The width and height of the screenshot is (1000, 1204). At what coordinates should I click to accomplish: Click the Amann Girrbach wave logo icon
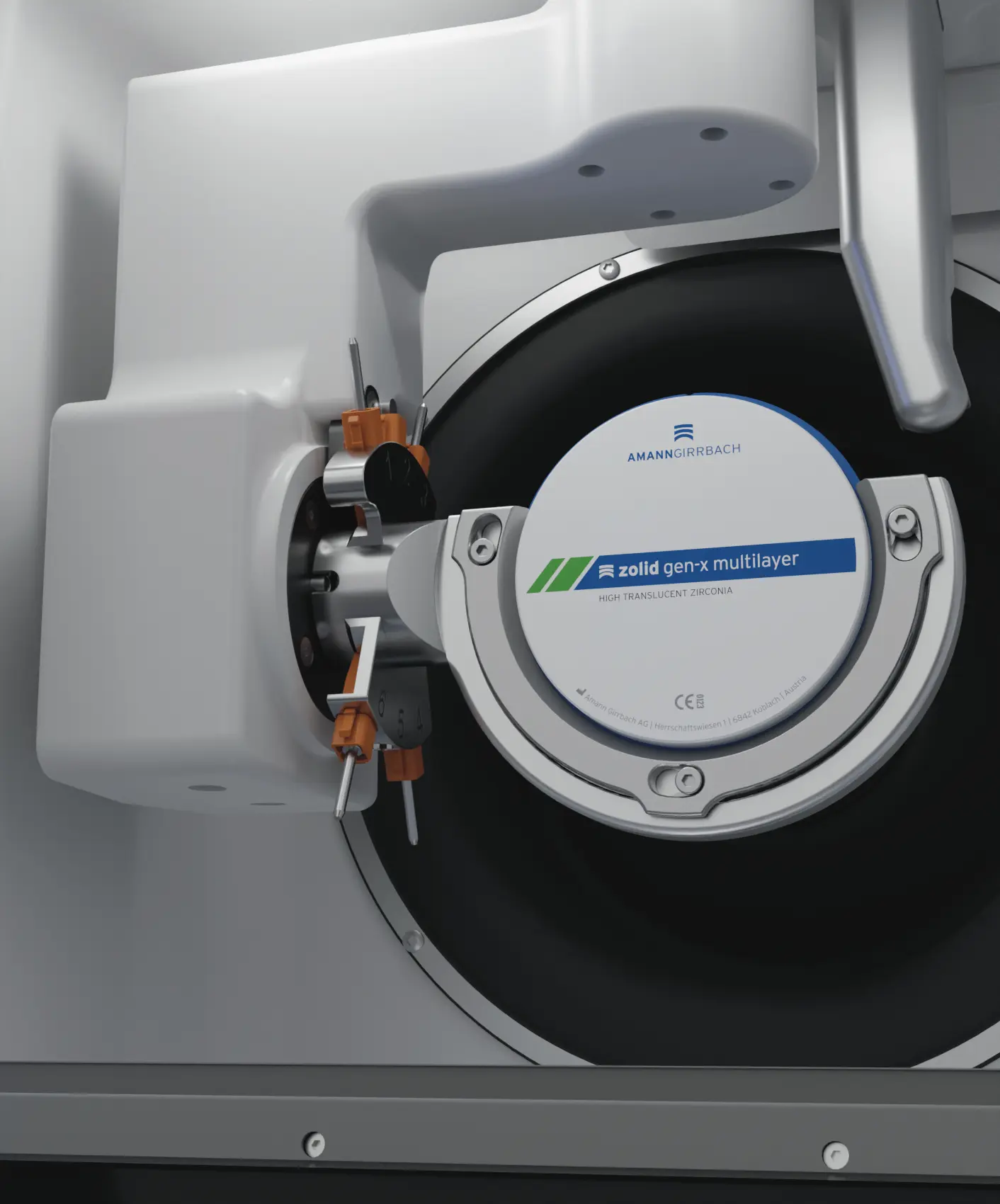click(683, 432)
